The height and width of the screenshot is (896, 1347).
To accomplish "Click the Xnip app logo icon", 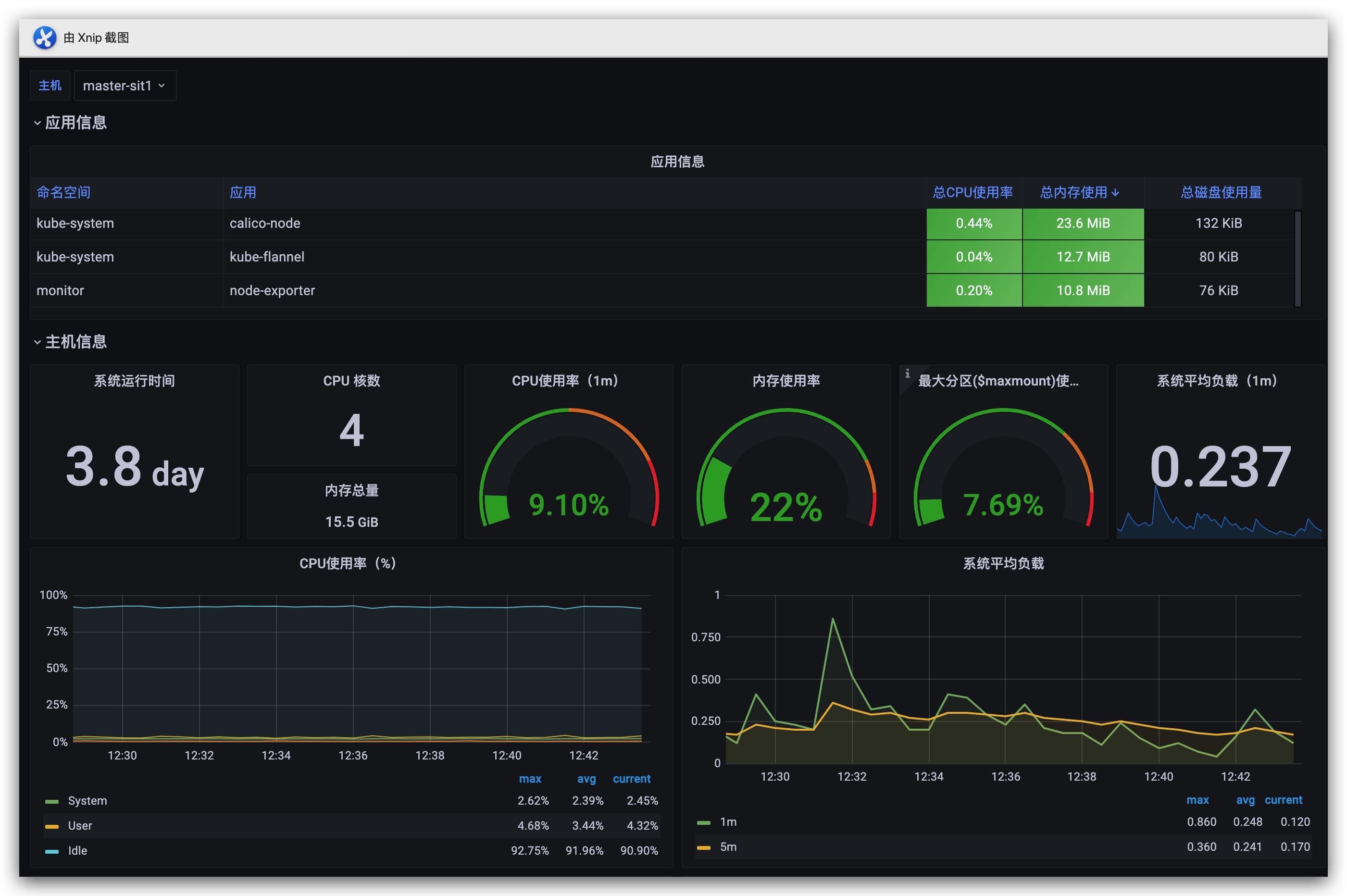I will click(45, 37).
